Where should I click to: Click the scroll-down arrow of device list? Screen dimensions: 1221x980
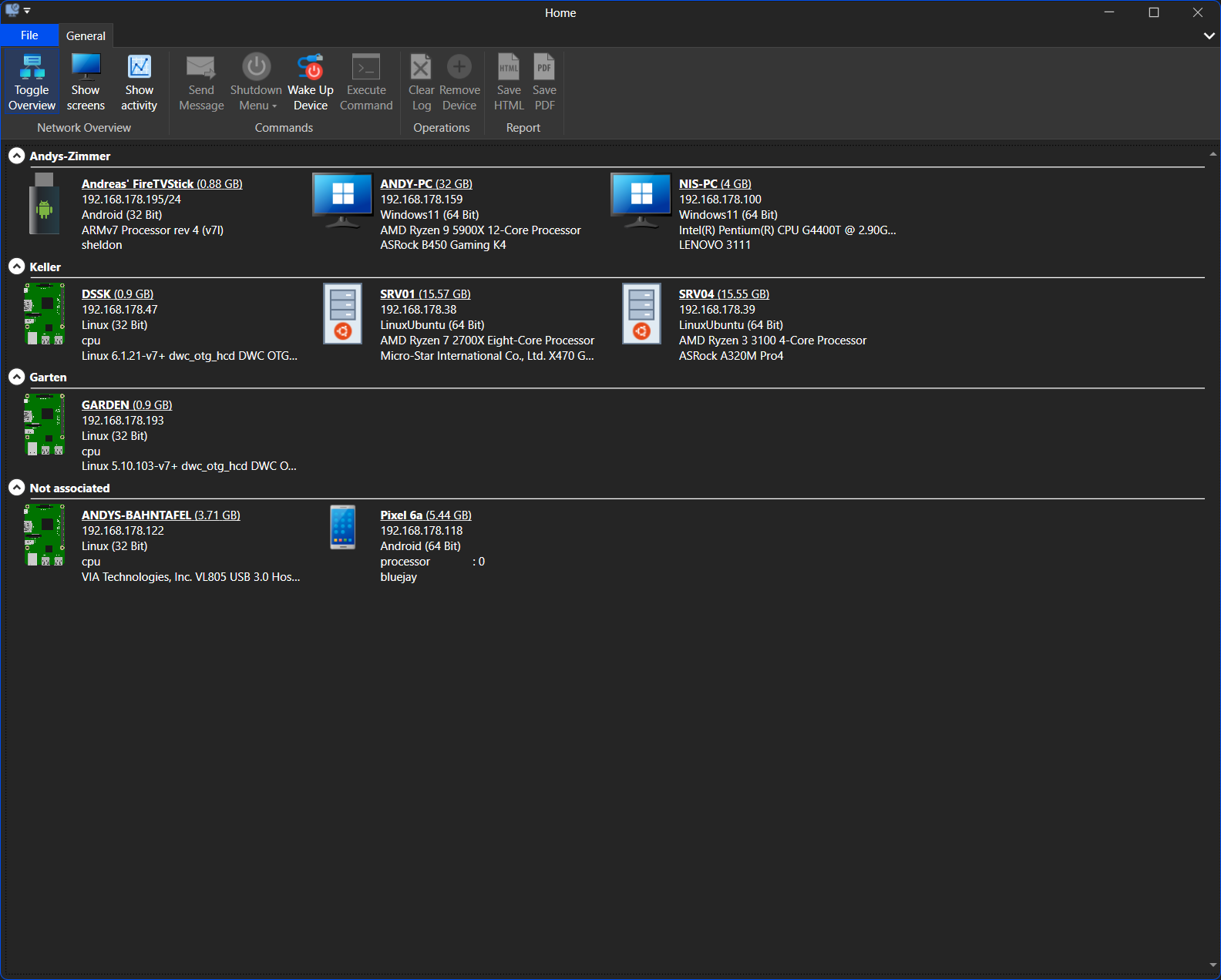click(1213, 965)
